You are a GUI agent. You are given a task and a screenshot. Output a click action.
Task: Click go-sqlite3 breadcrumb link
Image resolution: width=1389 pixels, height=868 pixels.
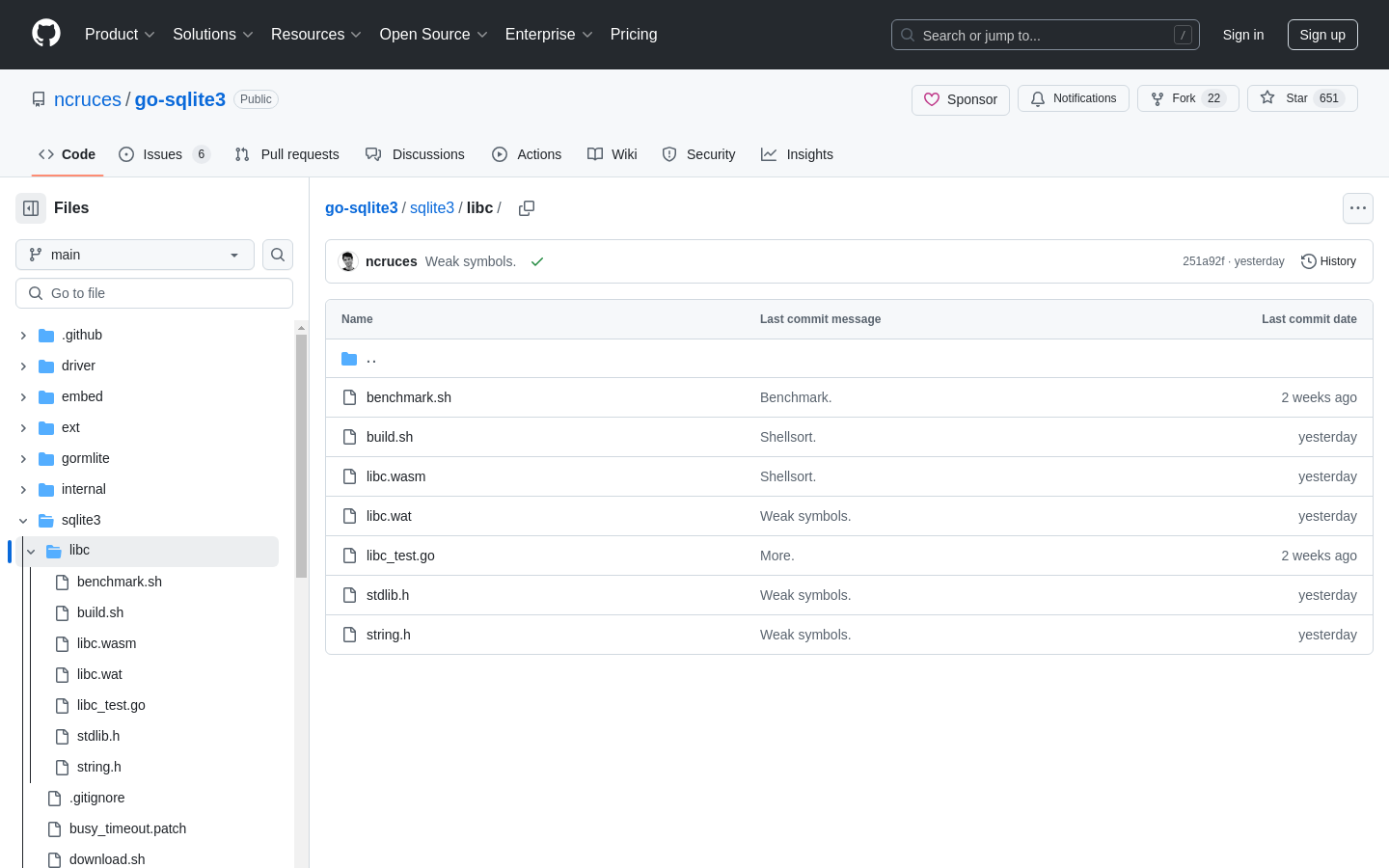pyautogui.click(x=362, y=208)
